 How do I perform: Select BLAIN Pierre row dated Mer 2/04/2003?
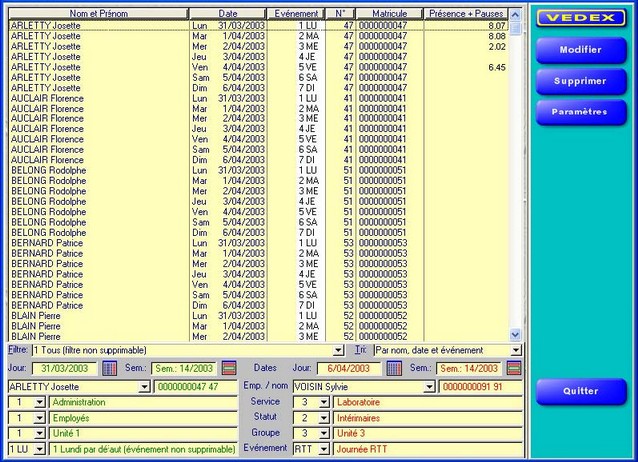click(x=258, y=336)
